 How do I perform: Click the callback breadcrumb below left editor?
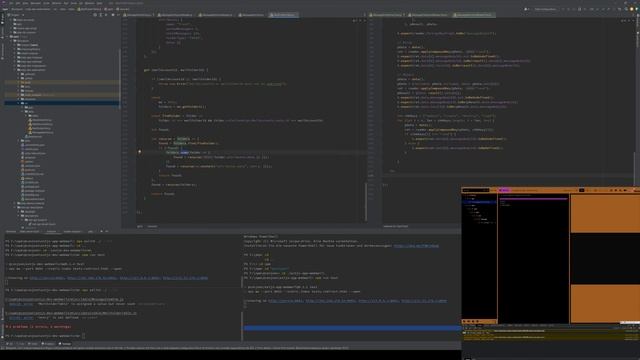coord(152,226)
